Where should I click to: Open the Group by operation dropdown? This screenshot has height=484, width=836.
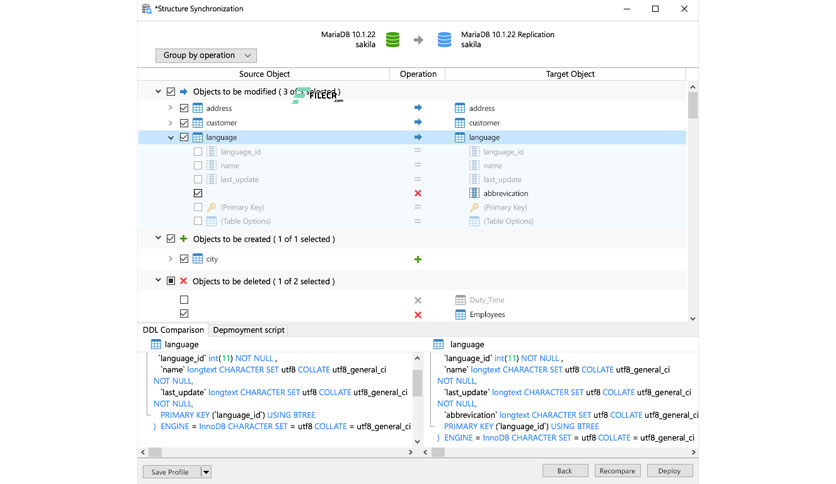(x=206, y=55)
